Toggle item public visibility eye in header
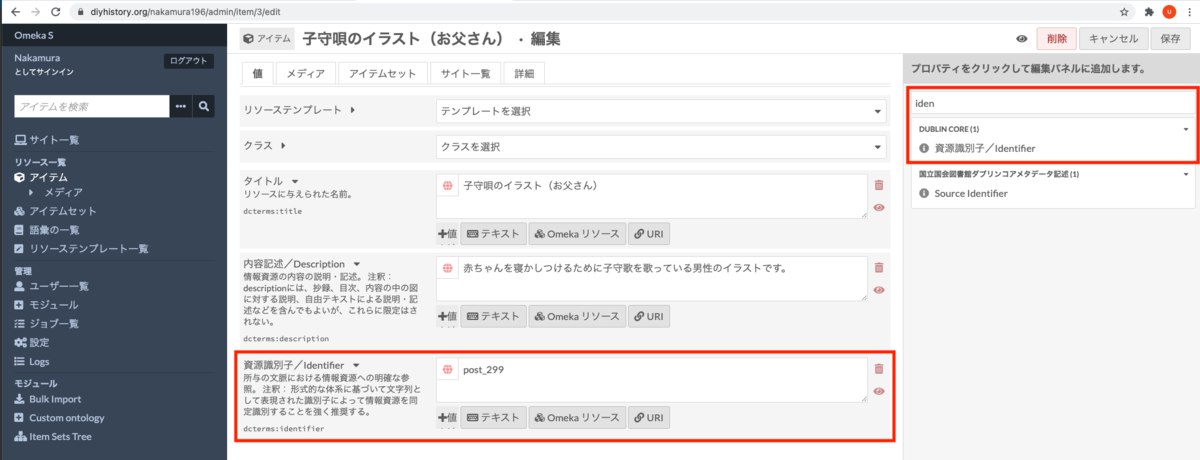Image resolution: width=1200 pixels, height=460 pixels. point(1022,39)
